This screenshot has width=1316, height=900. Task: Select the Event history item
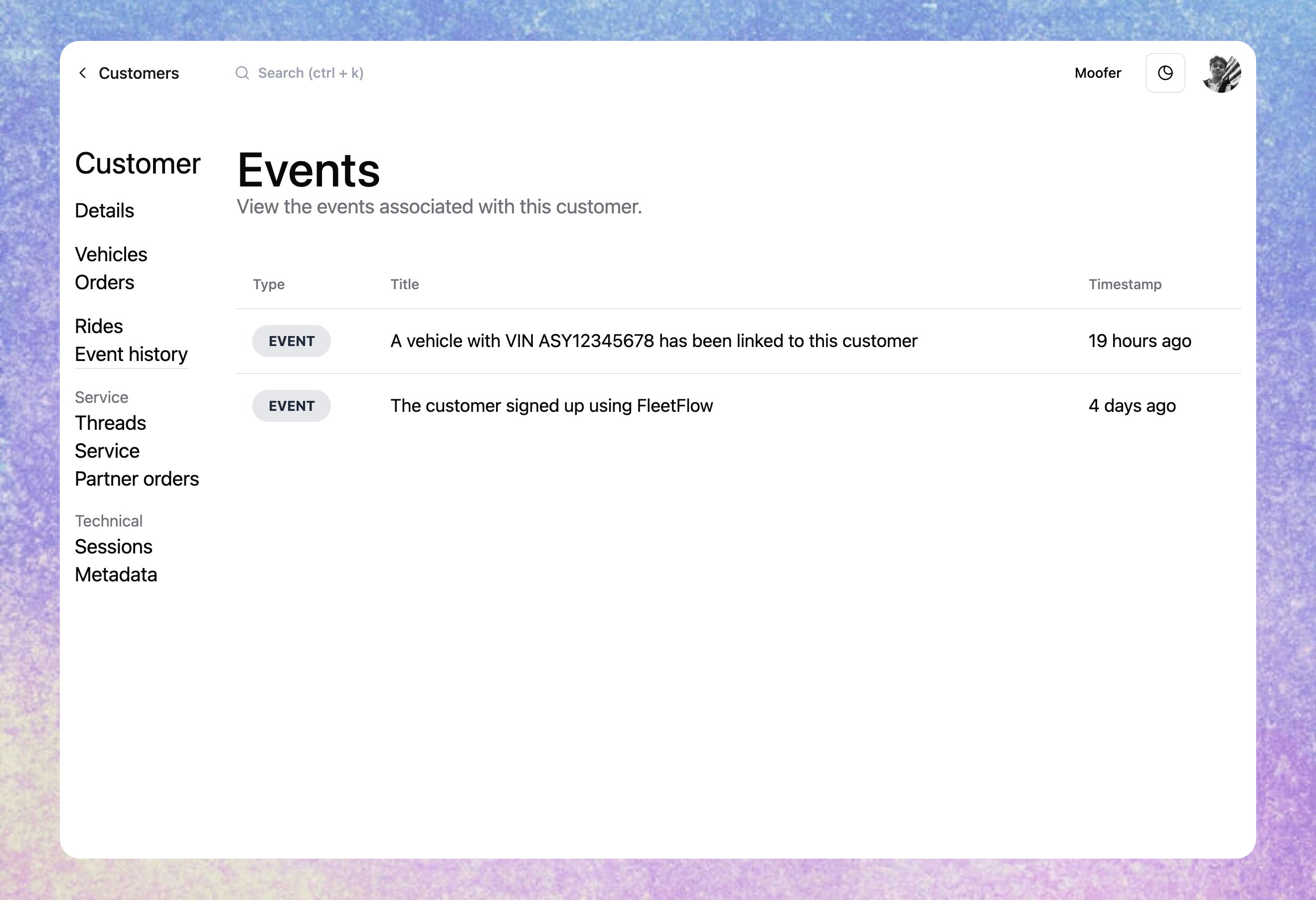point(132,355)
